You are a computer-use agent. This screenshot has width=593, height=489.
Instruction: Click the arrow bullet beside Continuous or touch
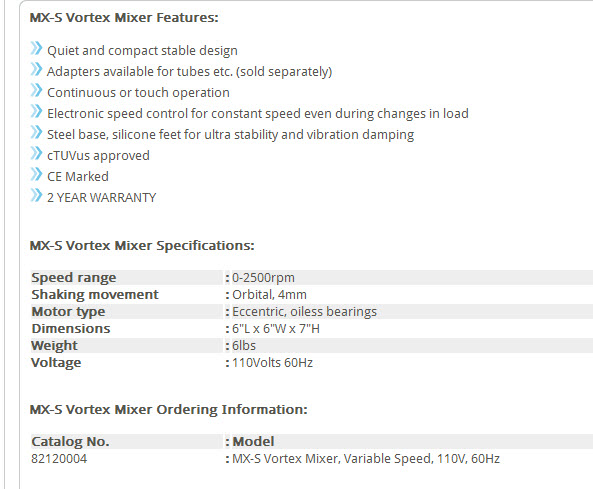point(36,90)
